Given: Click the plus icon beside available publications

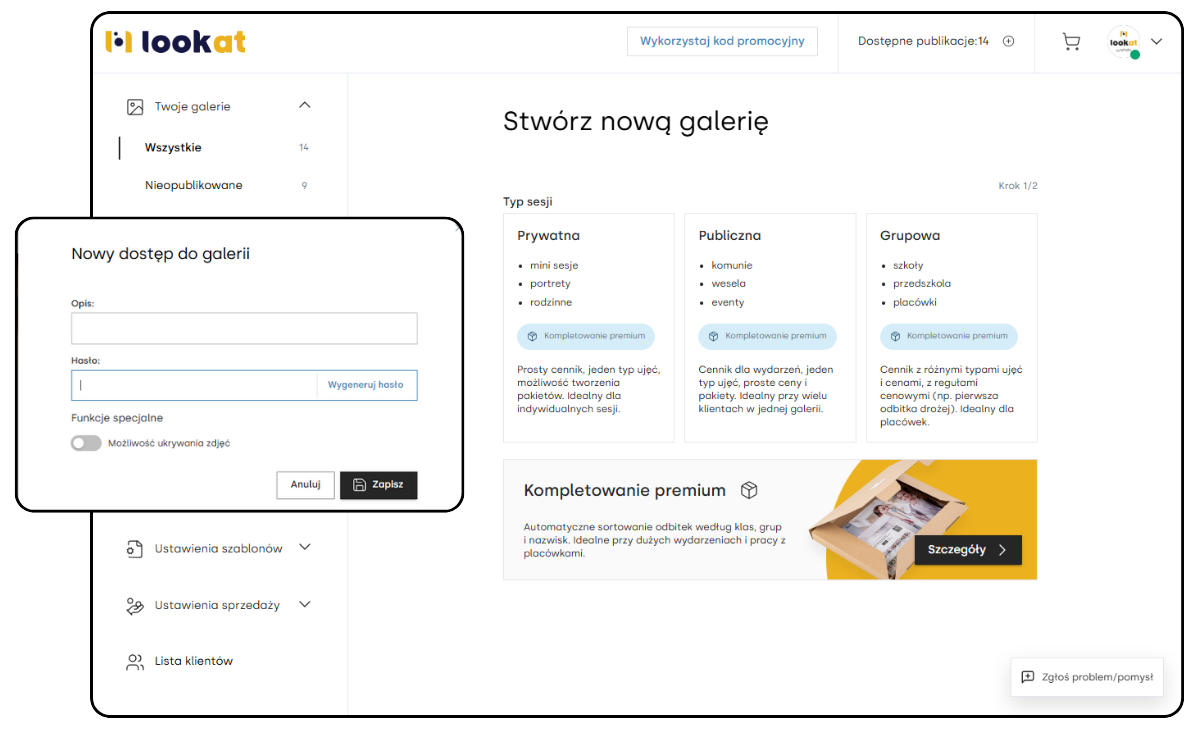Looking at the screenshot, I should (x=1008, y=41).
